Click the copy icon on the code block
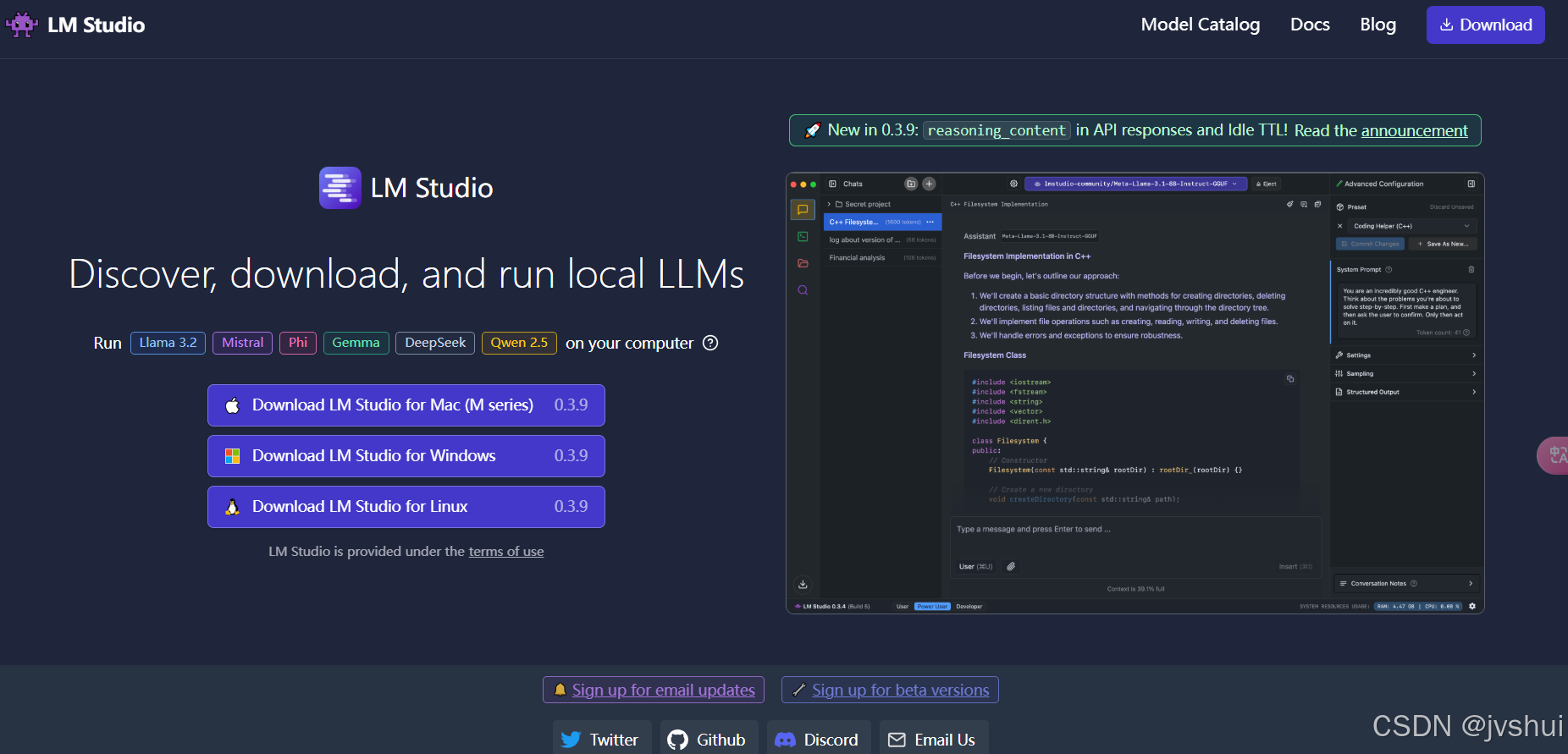The width and height of the screenshot is (1568, 754). tap(1290, 379)
